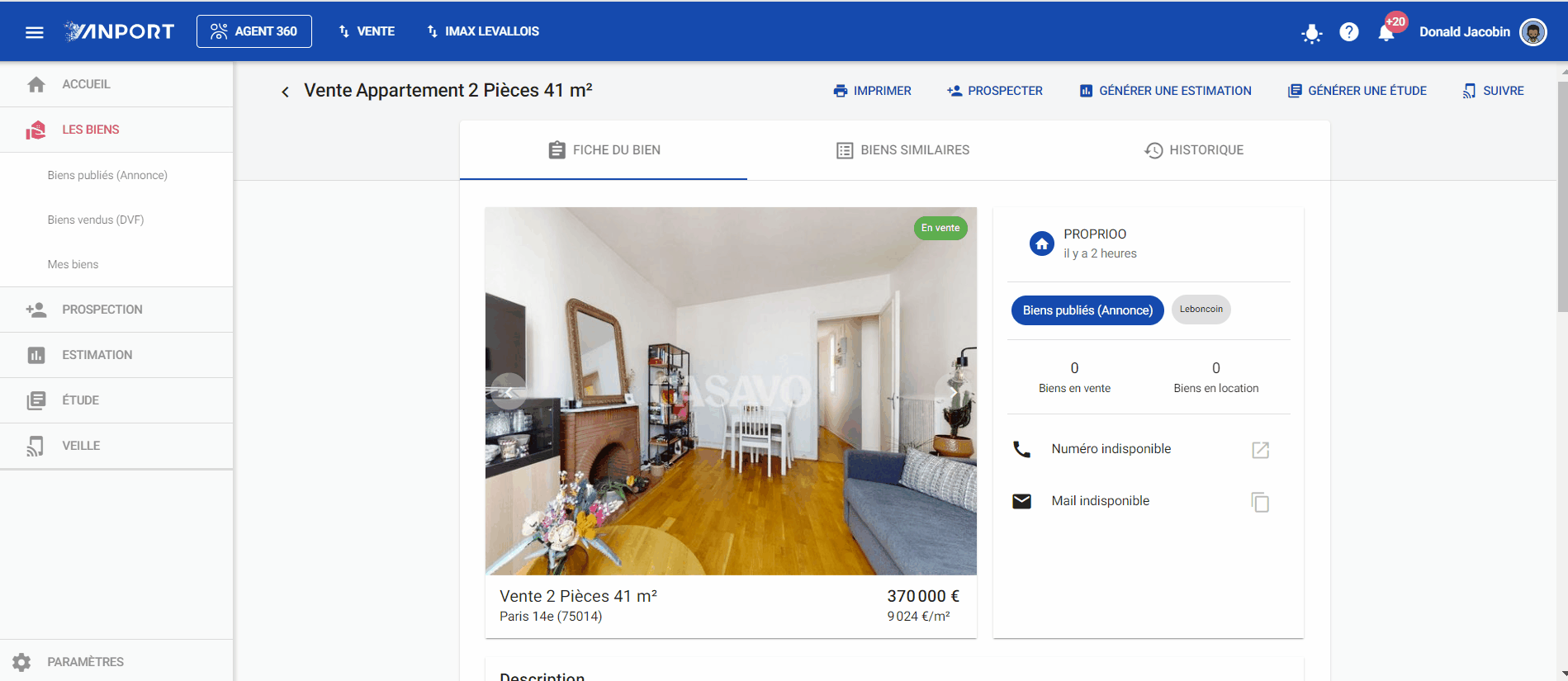Click the mail envelope icon
This screenshot has width=1568, height=681.
click(x=1021, y=501)
